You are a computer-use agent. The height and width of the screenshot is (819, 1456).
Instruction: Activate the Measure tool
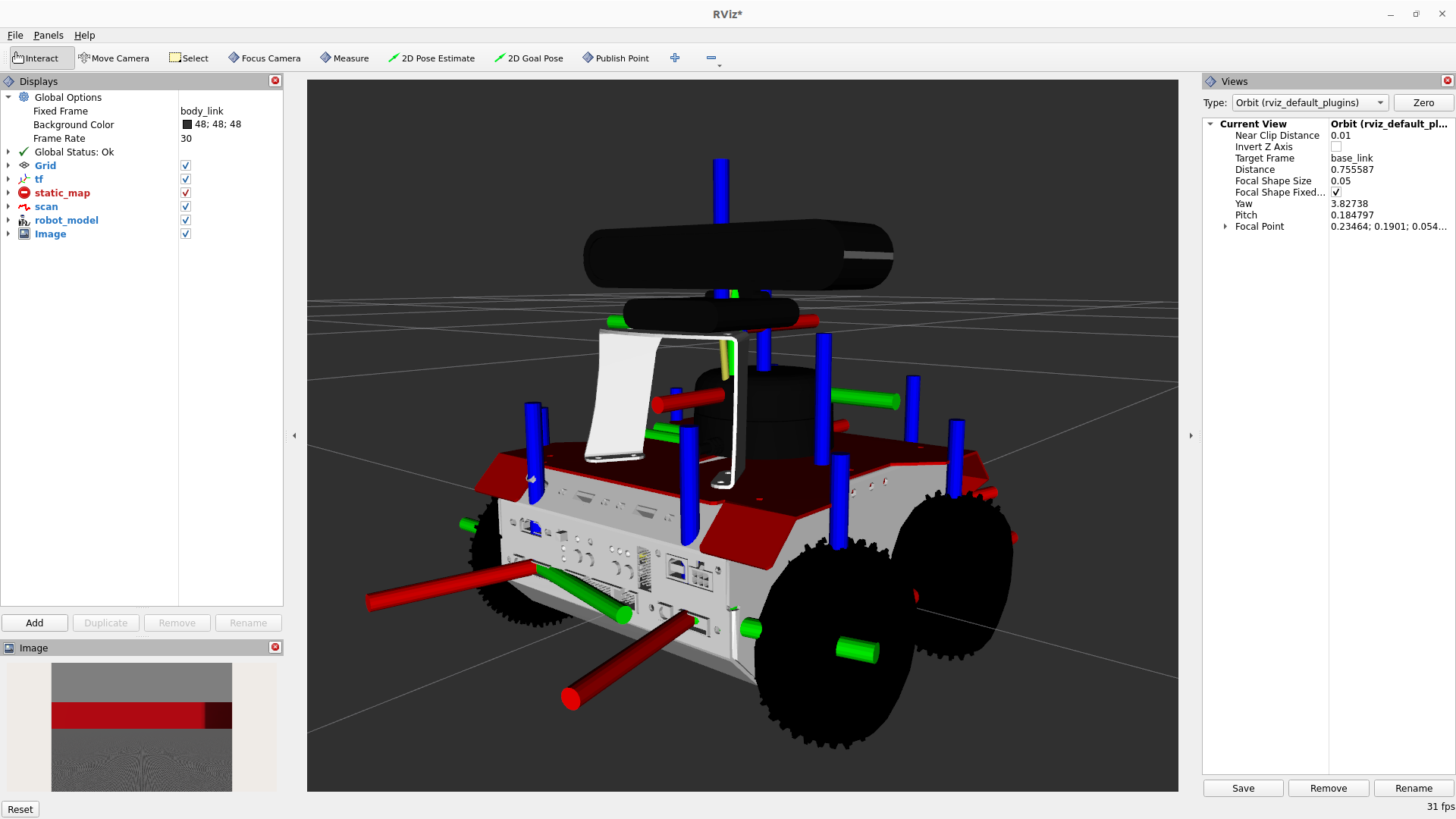[x=344, y=58]
